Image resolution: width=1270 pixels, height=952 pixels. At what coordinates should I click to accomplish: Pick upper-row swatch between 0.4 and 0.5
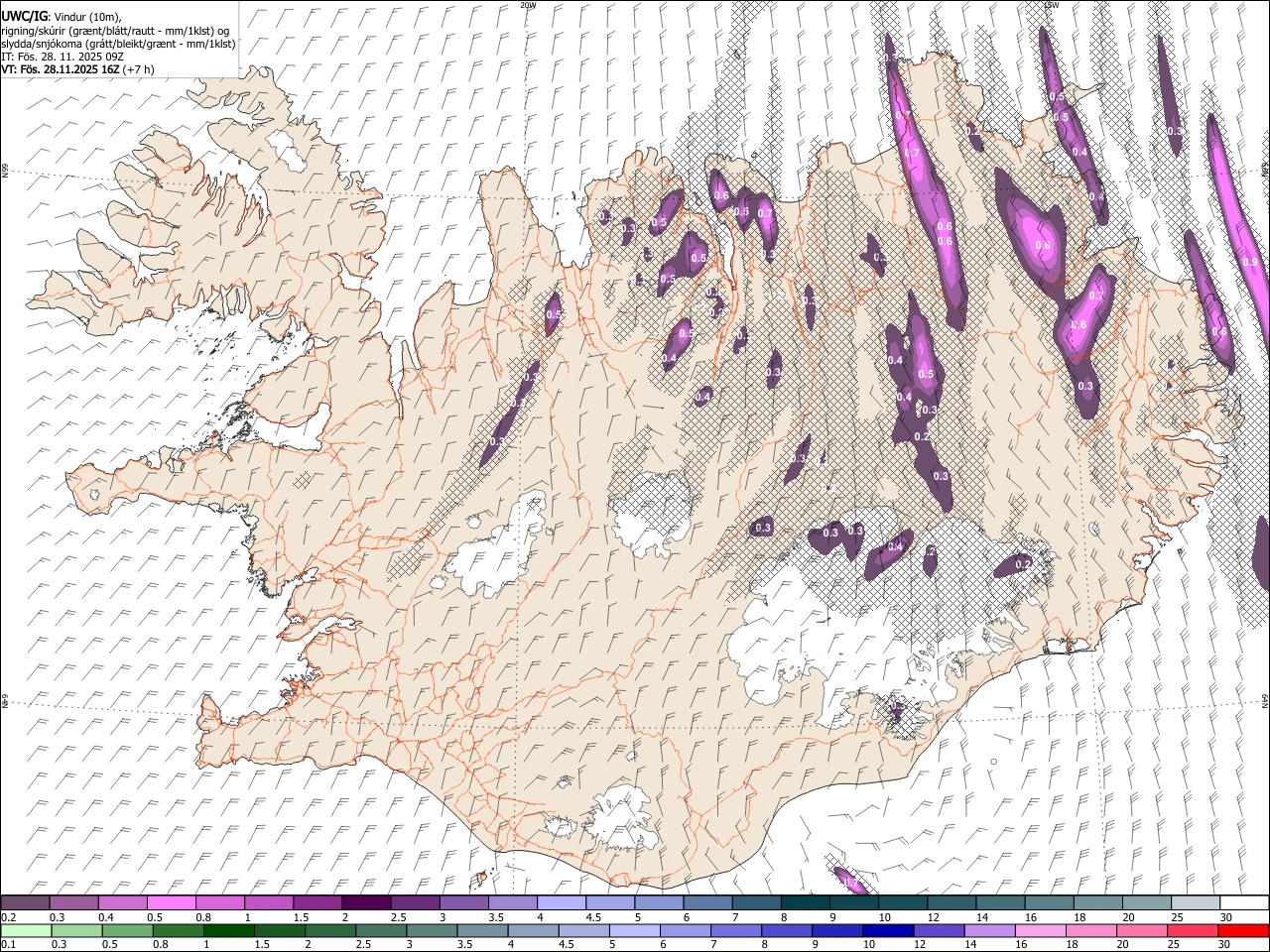point(122,903)
